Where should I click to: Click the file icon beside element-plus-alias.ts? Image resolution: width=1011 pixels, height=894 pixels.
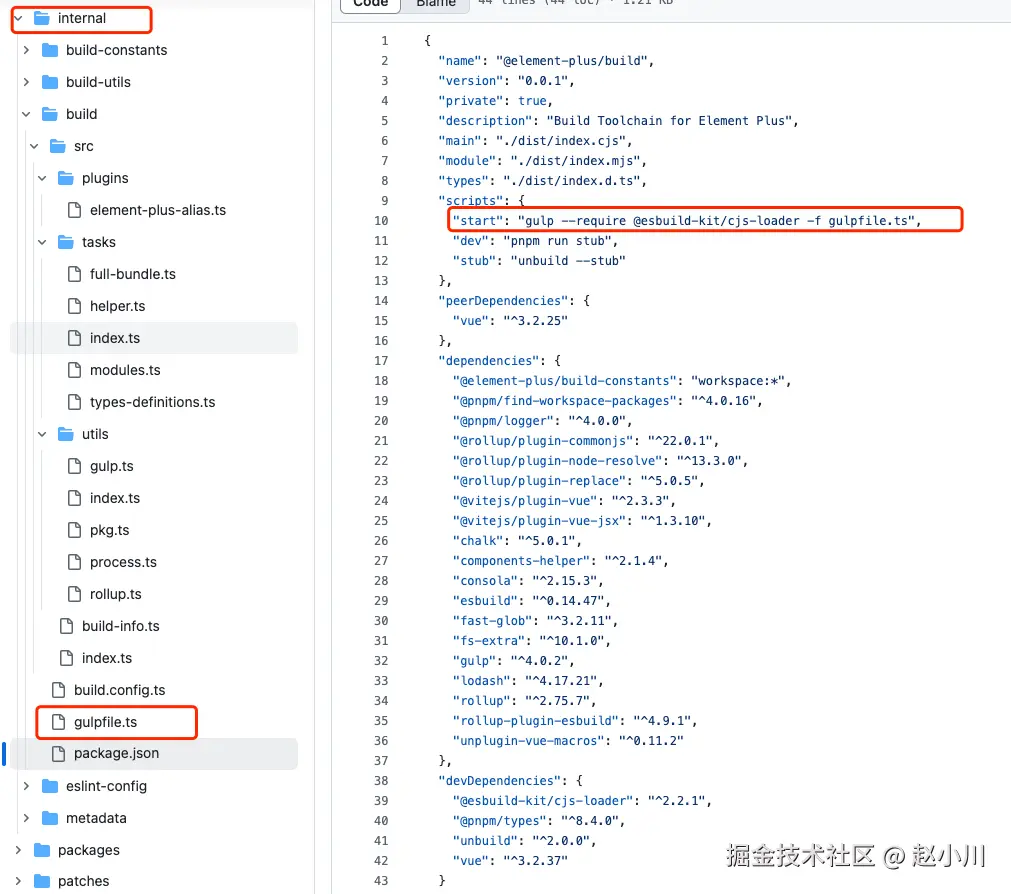click(75, 210)
